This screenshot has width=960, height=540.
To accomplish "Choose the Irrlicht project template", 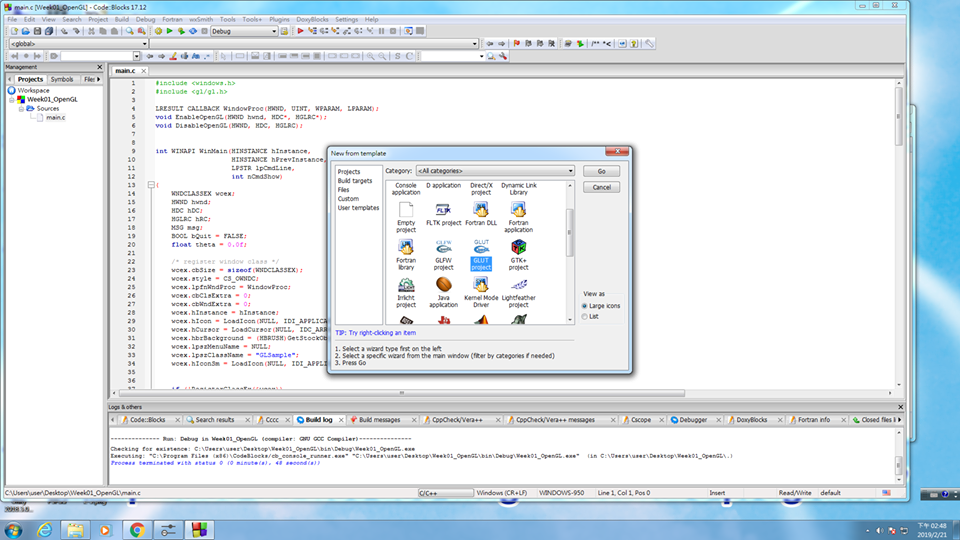I will pos(406,293).
